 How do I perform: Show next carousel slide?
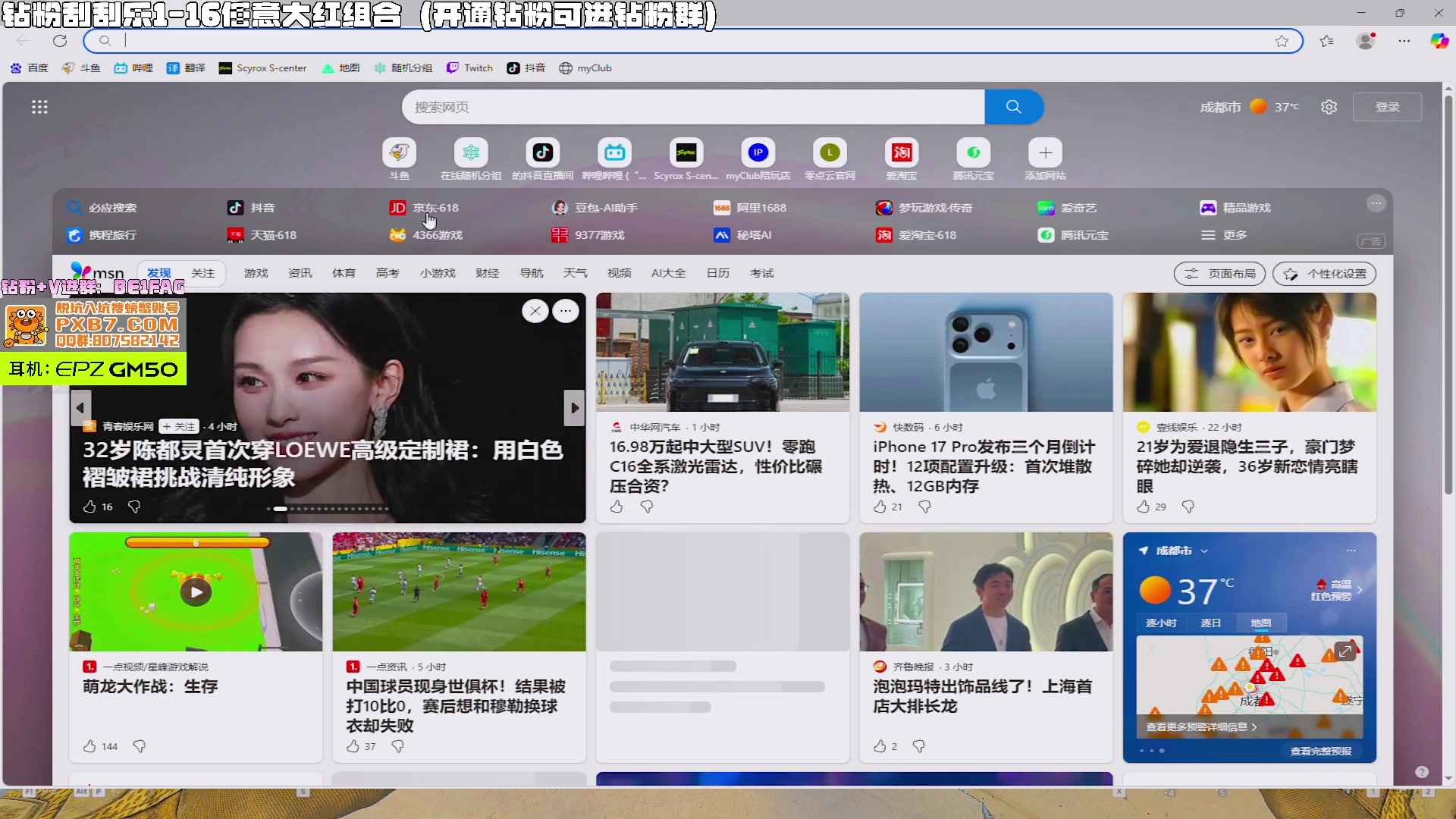[575, 408]
